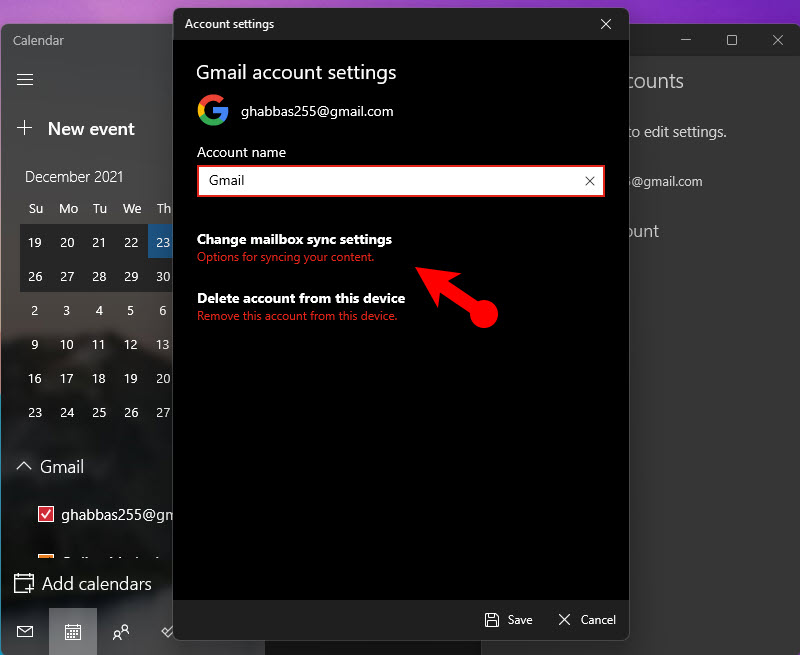
Task: Click the plus icon beside New event
Action: tap(24, 128)
